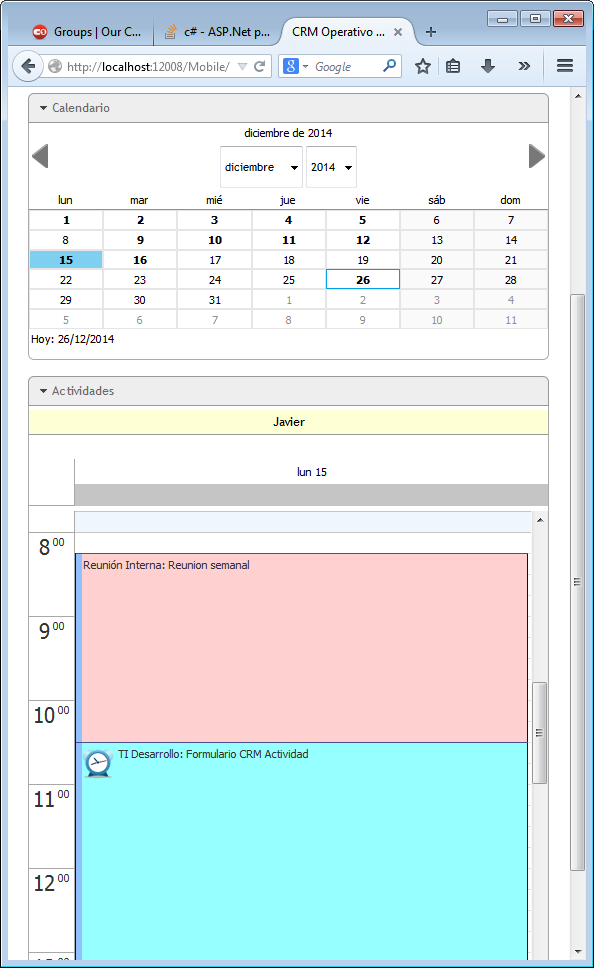Open the 2014 year dropdown
The height and width of the screenshot is (968, 594).
[x=332, y=167]
